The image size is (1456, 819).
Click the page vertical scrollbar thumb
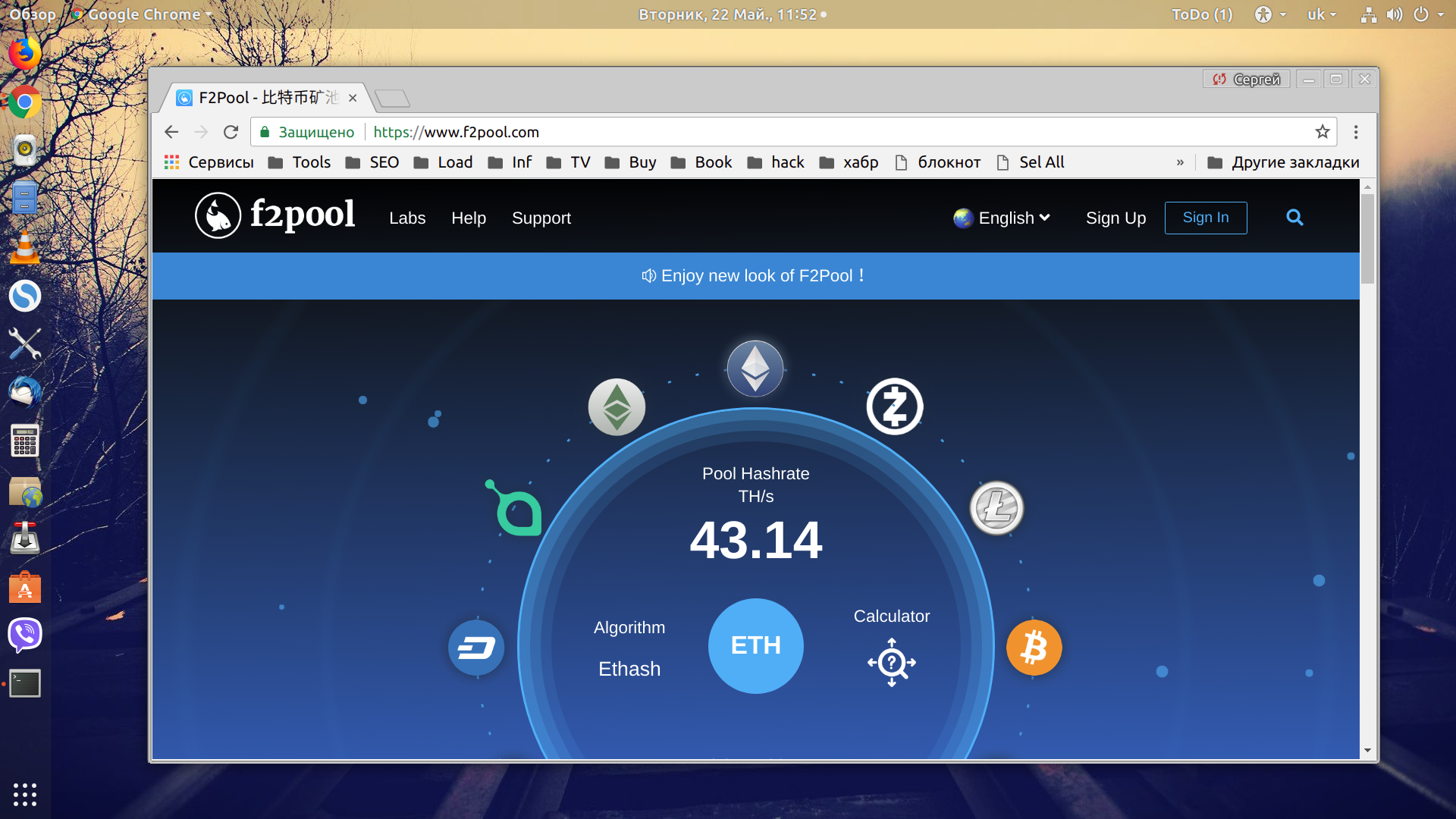(x=1367, y=238)
